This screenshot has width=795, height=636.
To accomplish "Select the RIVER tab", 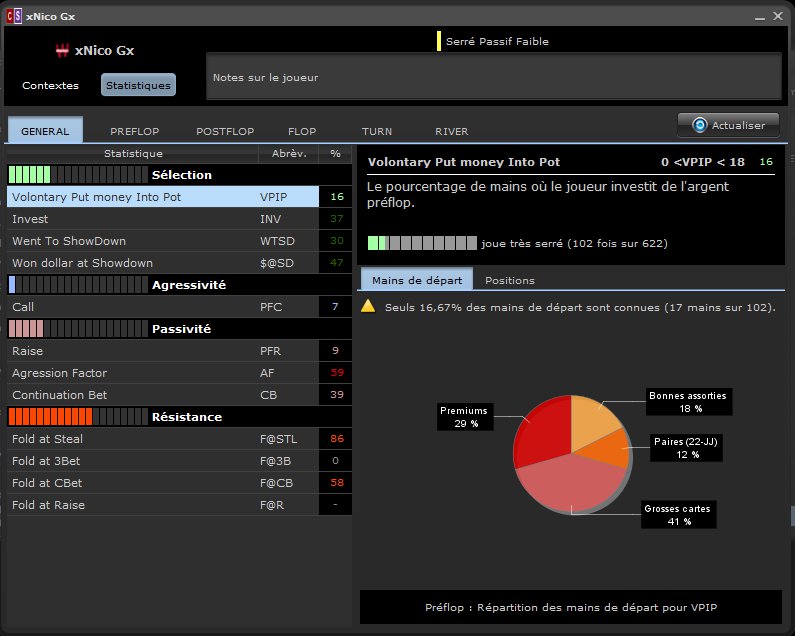I will [x=451, y=131].
